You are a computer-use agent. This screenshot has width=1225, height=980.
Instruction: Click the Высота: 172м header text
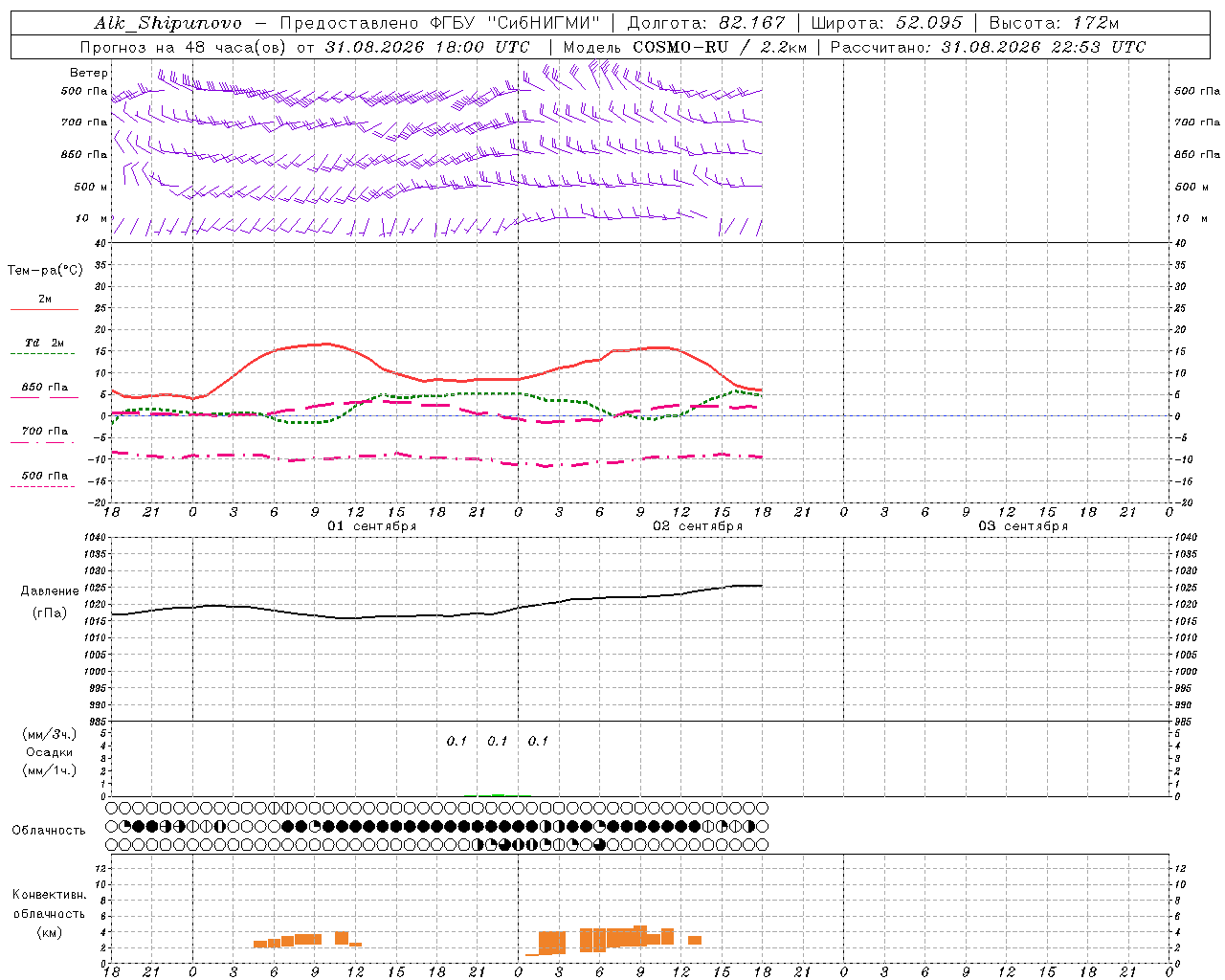coord(1054,23)
